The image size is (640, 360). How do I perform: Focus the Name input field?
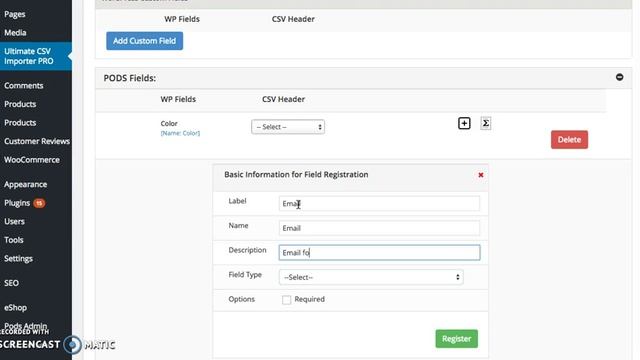tap(379, 228)
